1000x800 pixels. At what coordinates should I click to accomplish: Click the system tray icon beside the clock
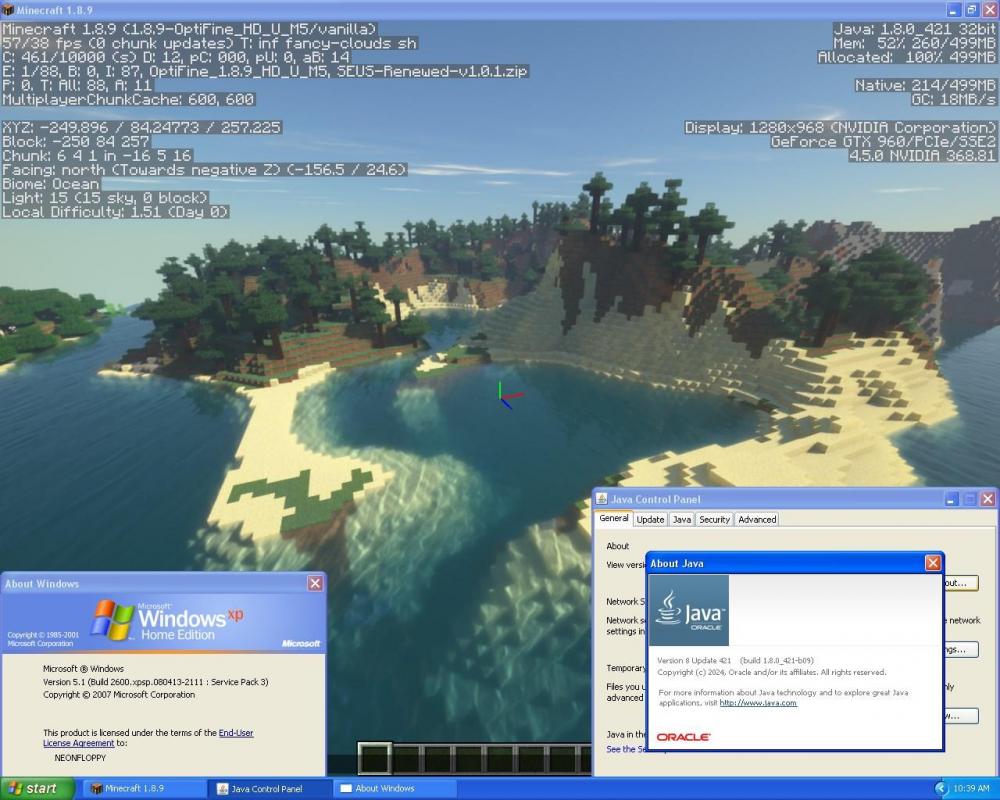click(941, 789)
